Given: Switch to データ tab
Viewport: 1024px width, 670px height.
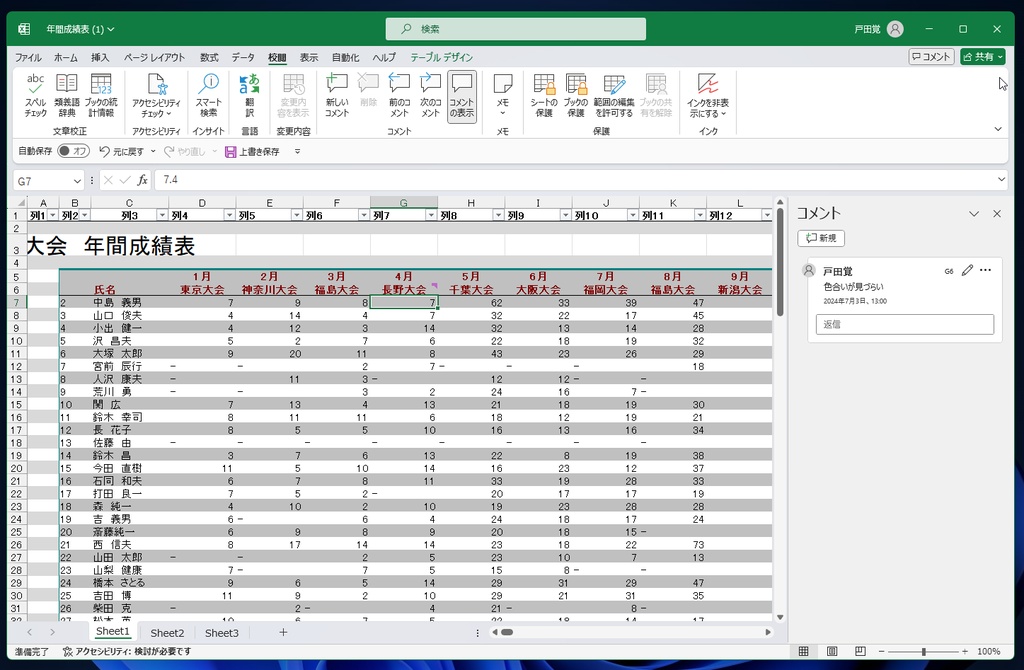Looking at the screenshot, I should 243,57.
